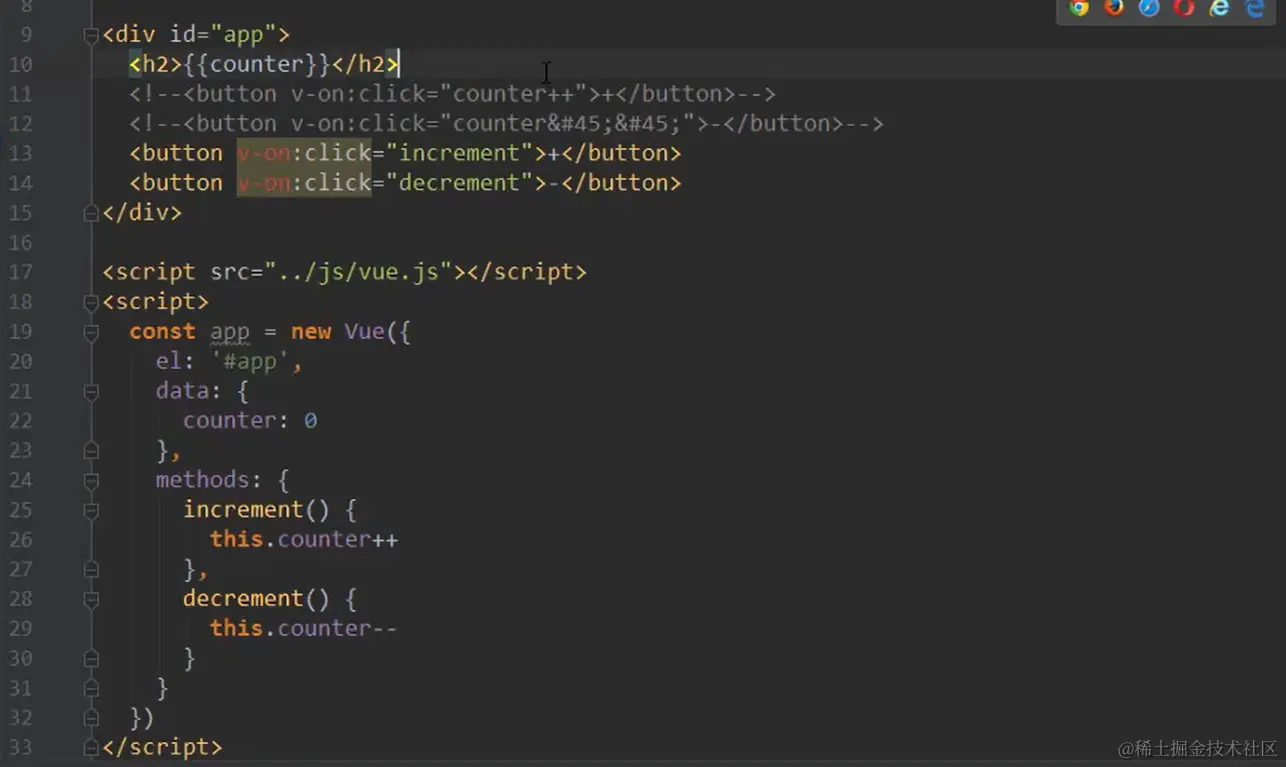1286x767 pixels.
Task: Click the fold end marker on line 23
Action: 91,451
